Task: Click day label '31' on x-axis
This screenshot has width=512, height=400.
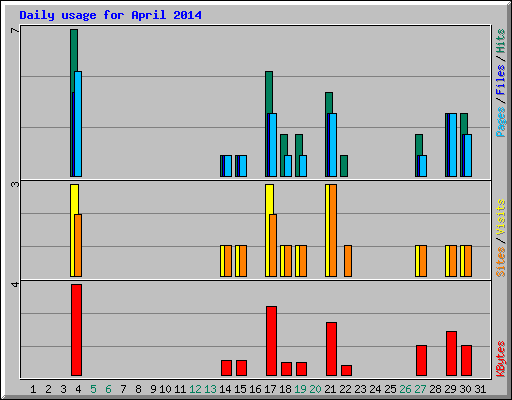Action: (x=480, y=389)
